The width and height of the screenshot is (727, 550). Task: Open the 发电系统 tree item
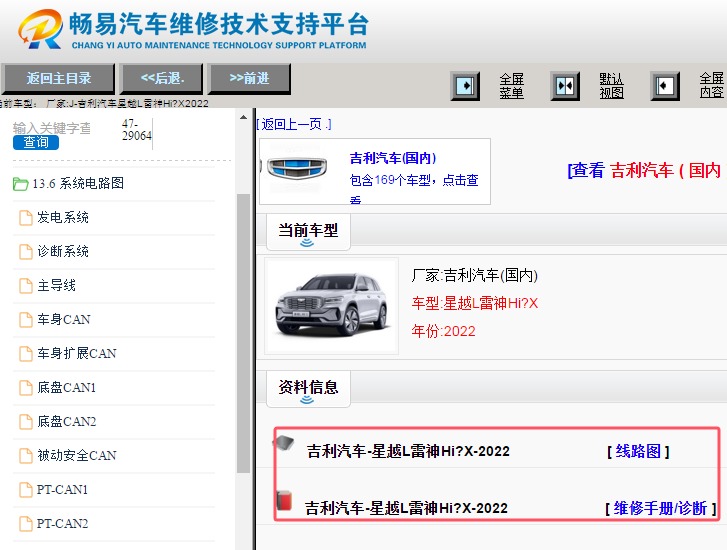click(x=63, y=217)
